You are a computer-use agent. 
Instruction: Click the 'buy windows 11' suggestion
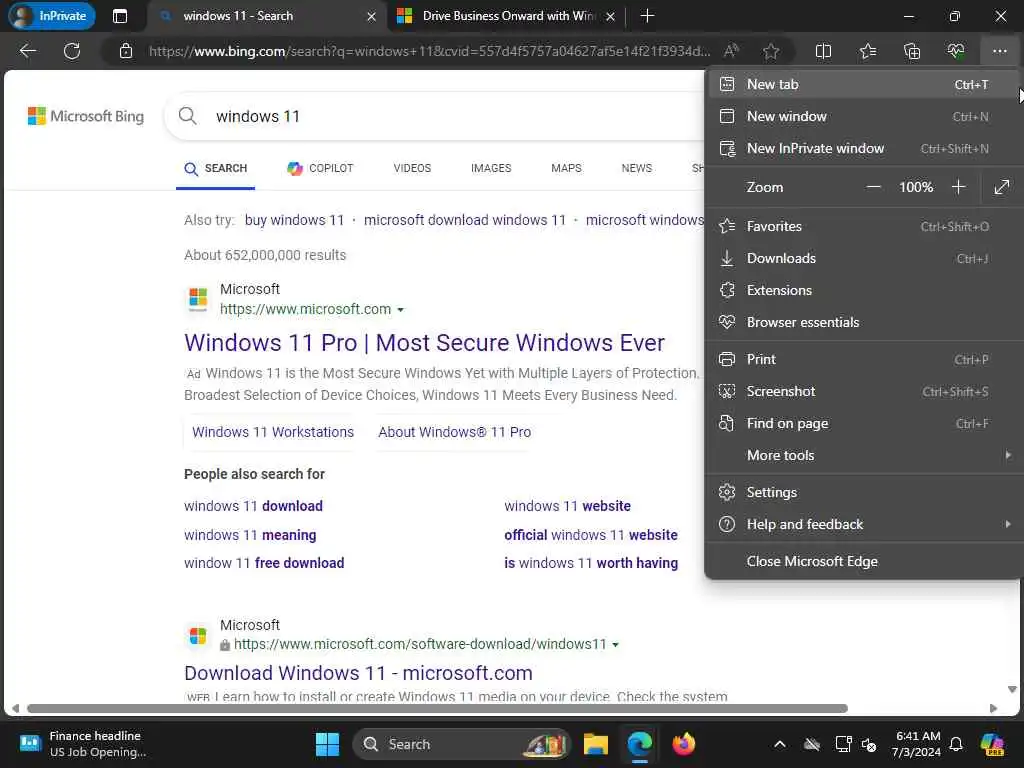pos(295,220)
